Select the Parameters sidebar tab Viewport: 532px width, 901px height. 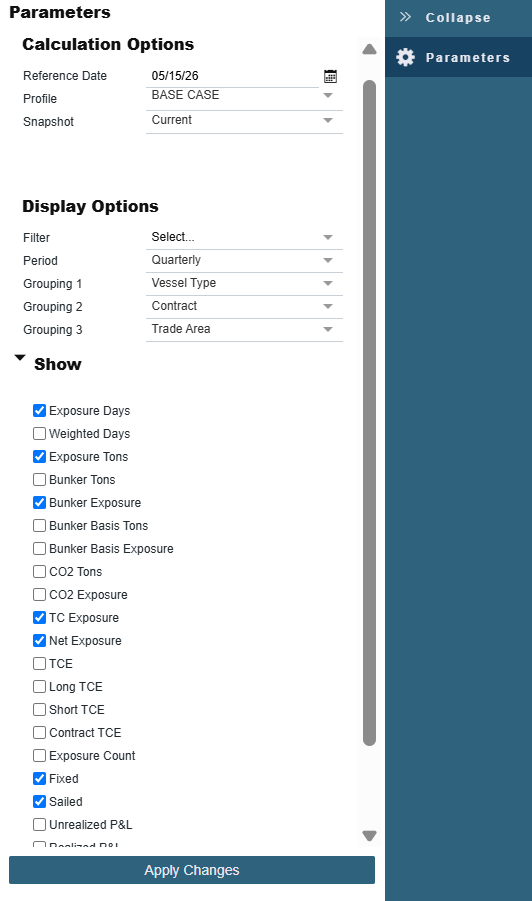pos(458,57)
